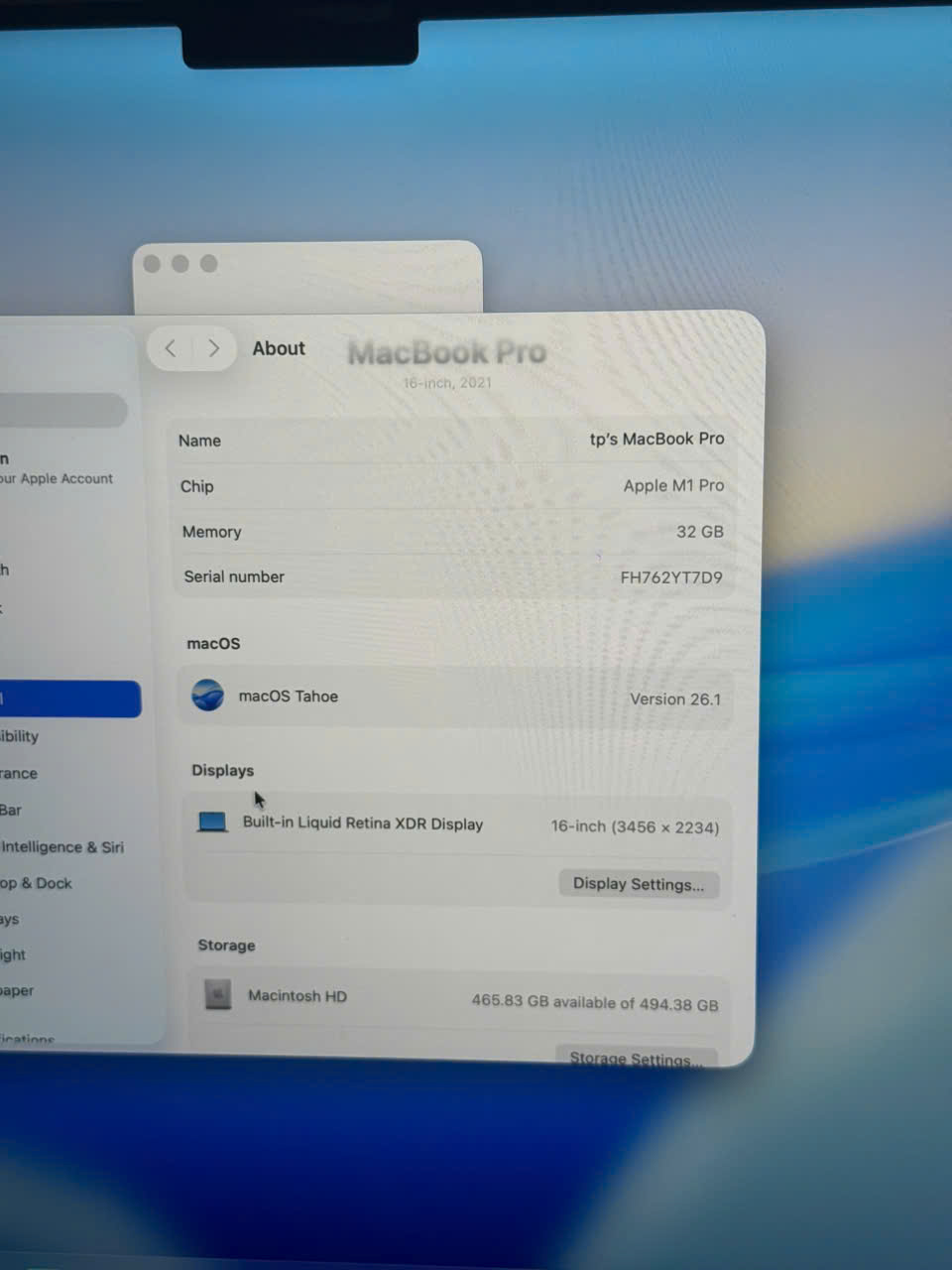The image size is (952, 1270).
Task: Click the Macintosh HD drive icon
Action: tap(218, 994)
